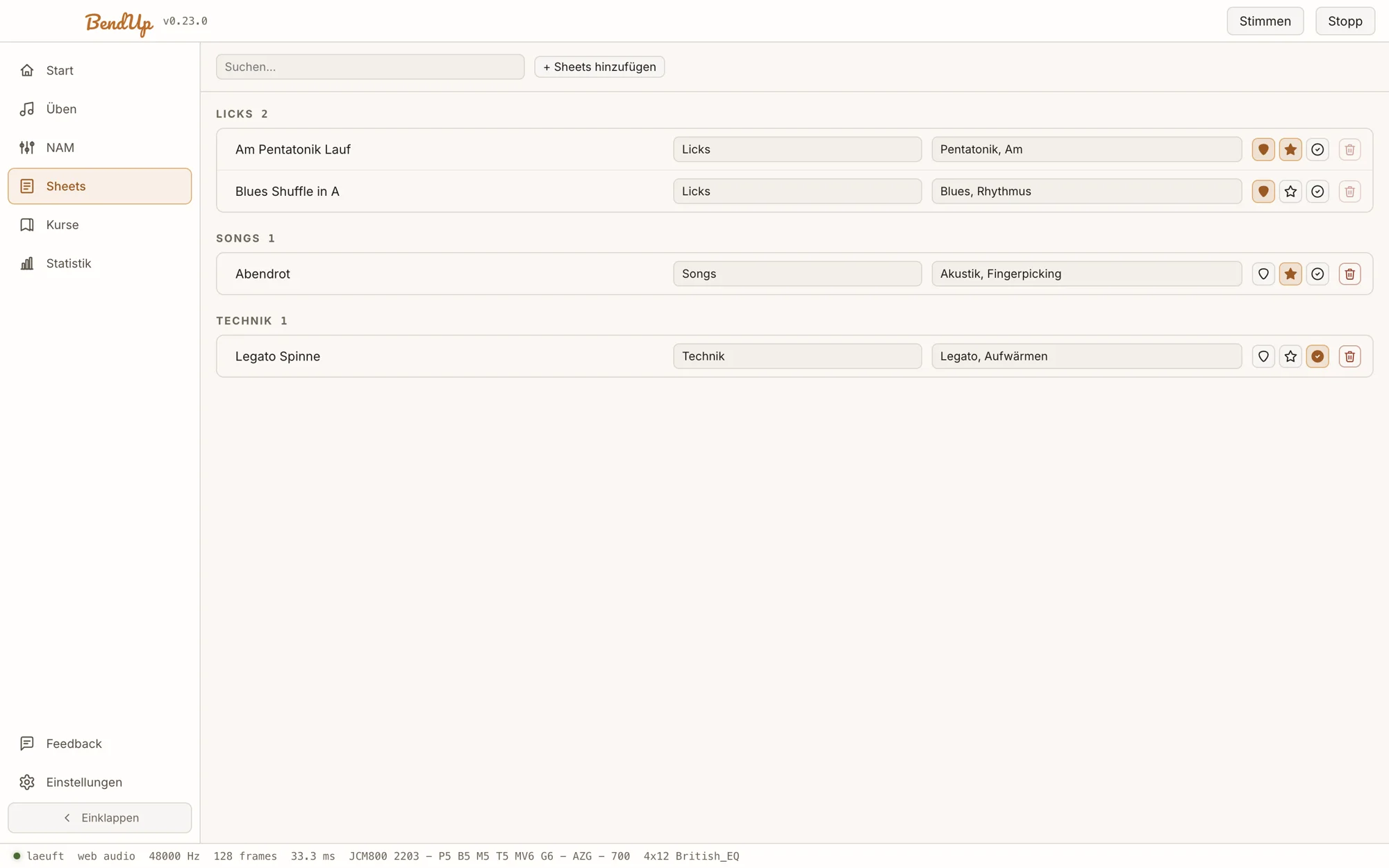Click the BendUp logo
Viewport: 1389px width, 868px height.
[x=119, y=22]
